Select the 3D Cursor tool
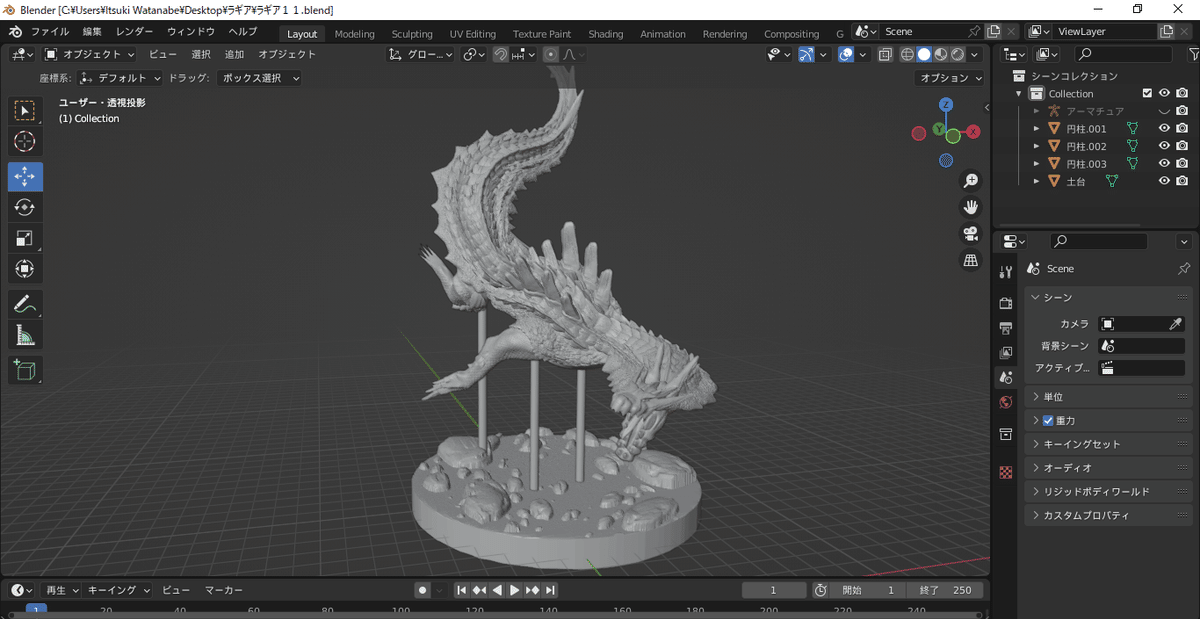 [x=25, y=142]
